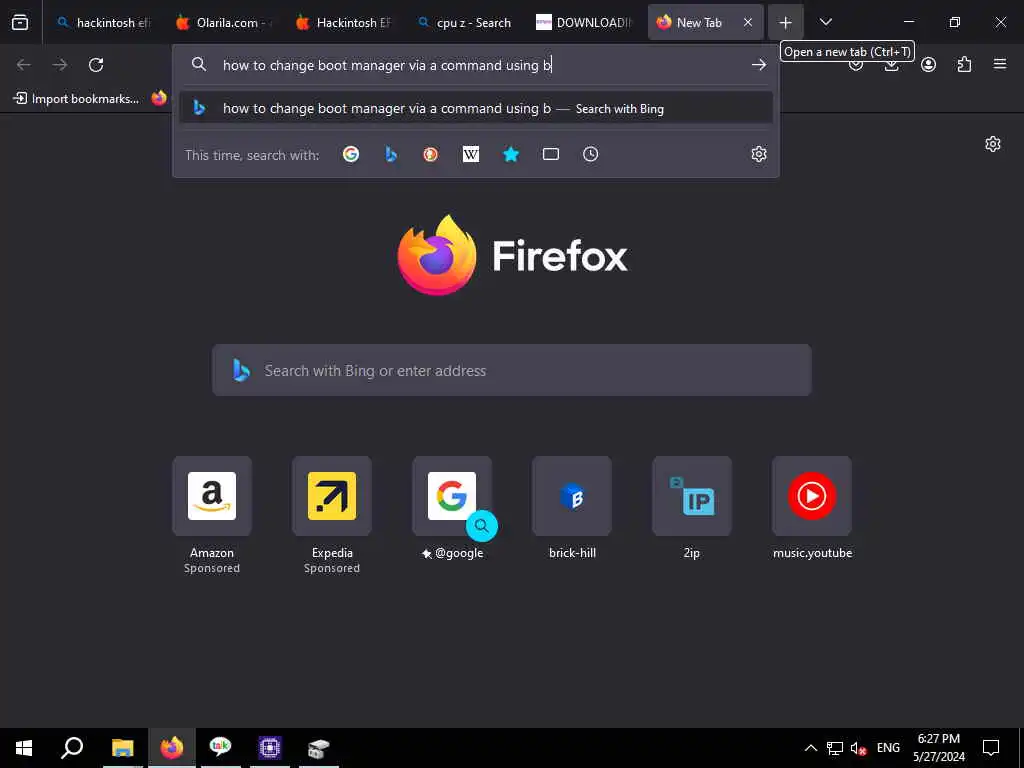Switch to the Hackintosh EFI tab
Screen dimensions: 1024x768
344,22
